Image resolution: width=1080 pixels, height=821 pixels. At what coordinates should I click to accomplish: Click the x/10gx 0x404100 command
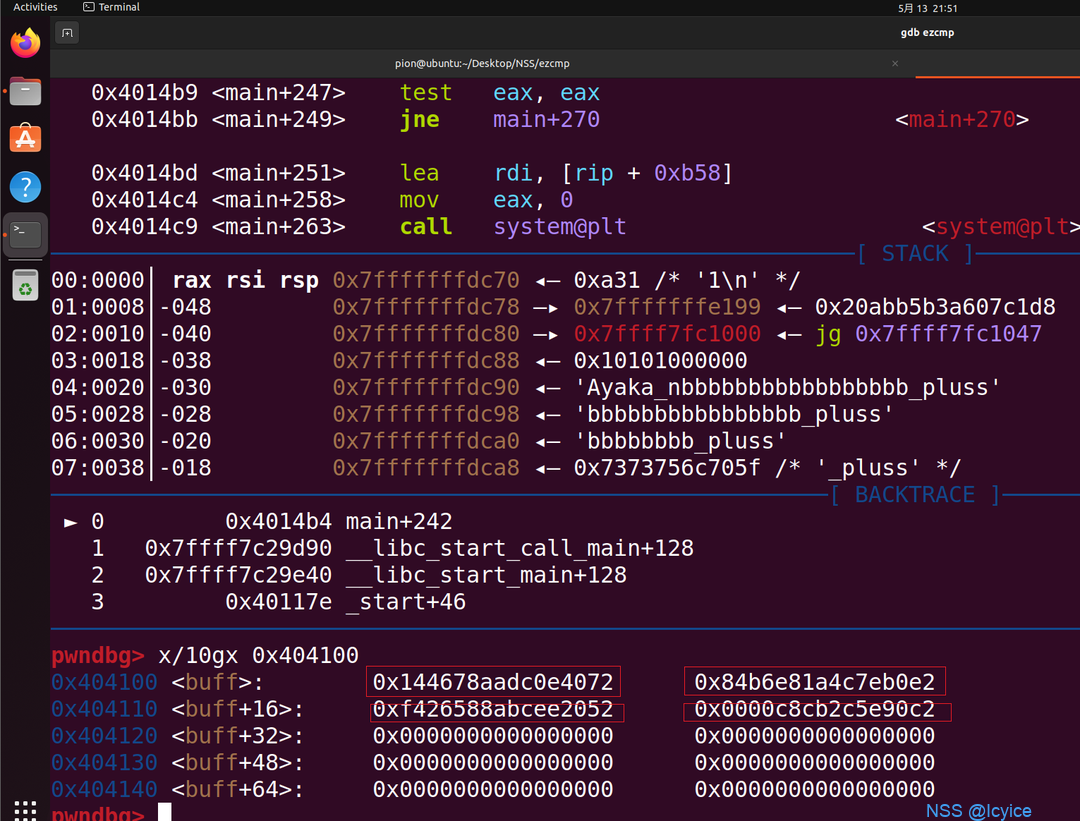point(258,655)
